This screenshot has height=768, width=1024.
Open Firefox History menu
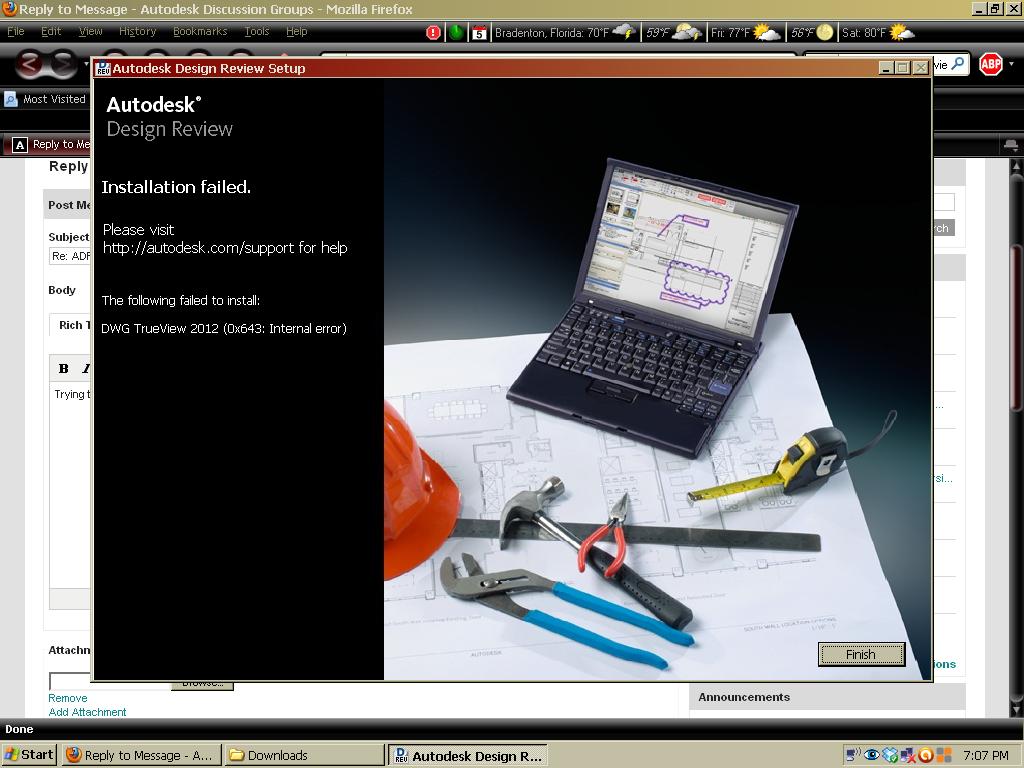pos(137,31)
